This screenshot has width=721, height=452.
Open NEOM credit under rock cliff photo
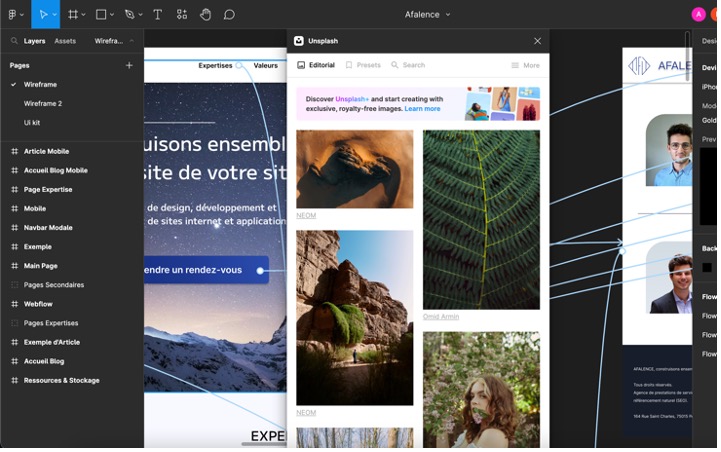[306, 412]
